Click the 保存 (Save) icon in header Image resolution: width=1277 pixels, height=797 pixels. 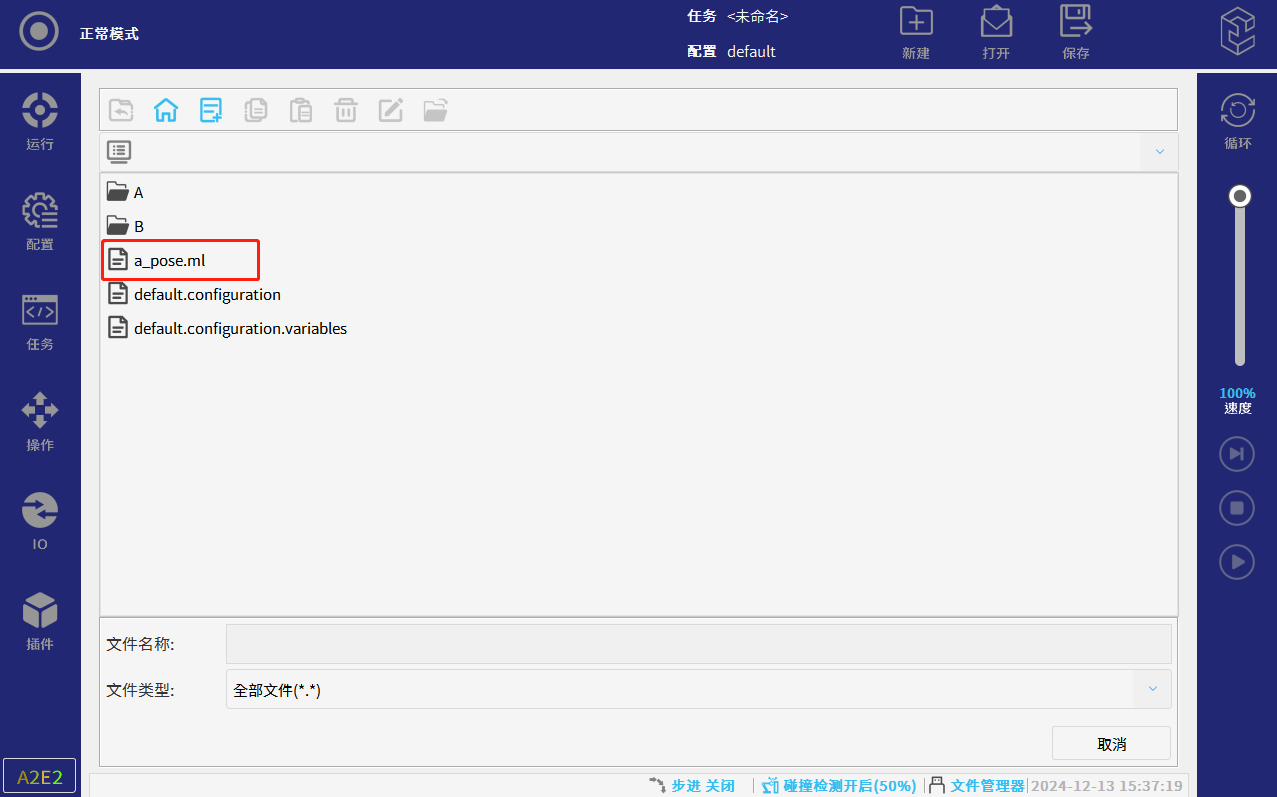[x=1076, y=32]
